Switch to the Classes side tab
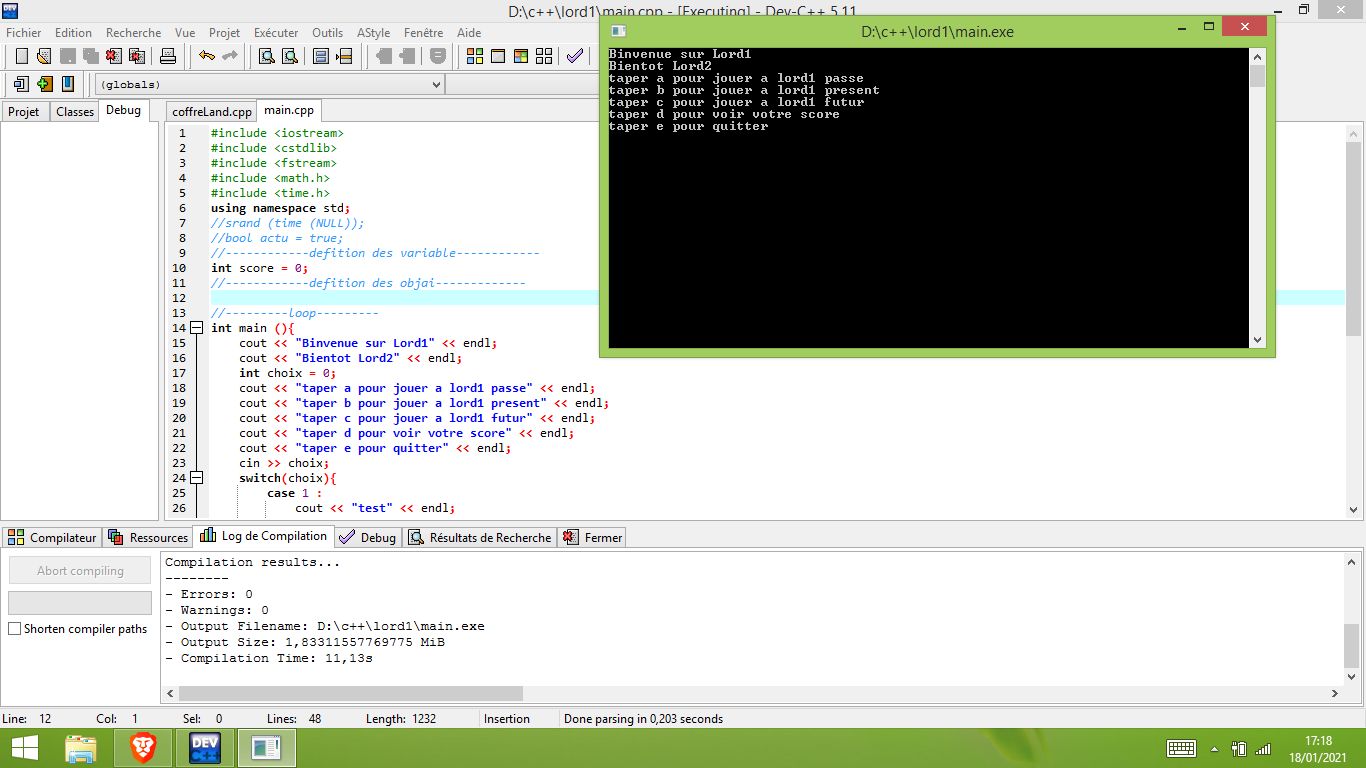The width and height of the screenshot is (1366, 768). tap(75, 111)
